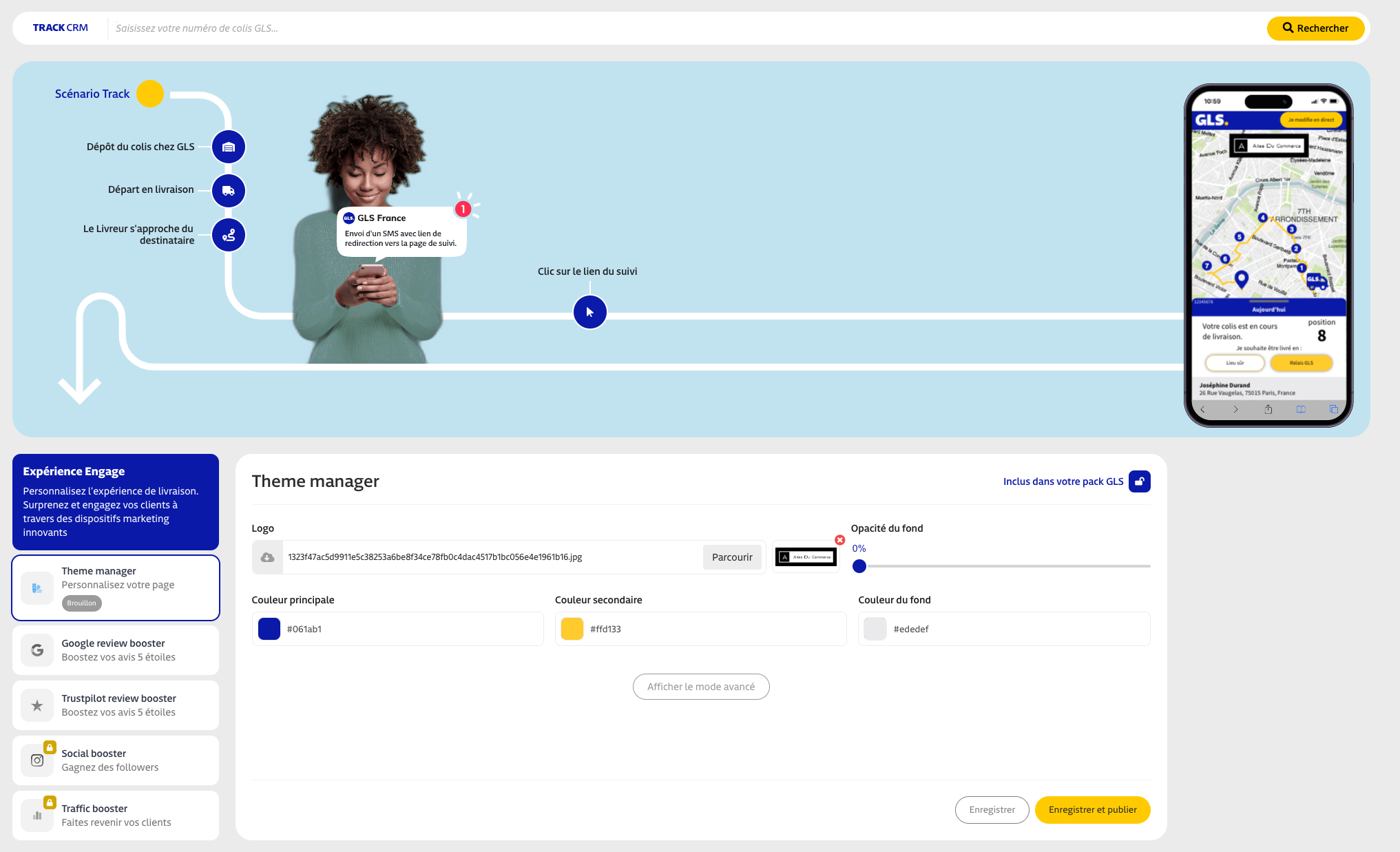
Task: Click the Livreur s'approche du destinataire icon
Action: [x=228, y=235]
